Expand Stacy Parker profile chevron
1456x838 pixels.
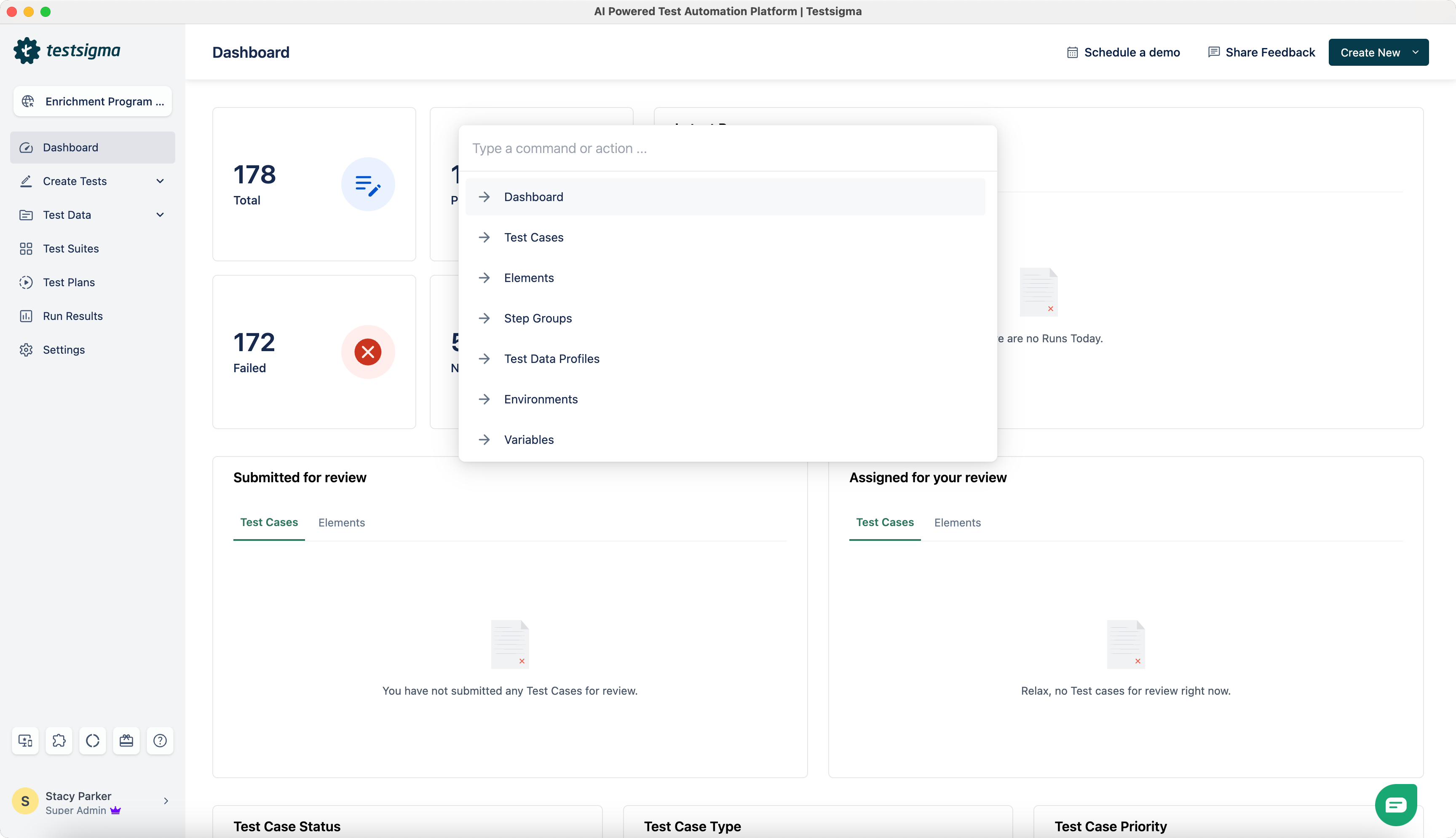pos(166,801)
